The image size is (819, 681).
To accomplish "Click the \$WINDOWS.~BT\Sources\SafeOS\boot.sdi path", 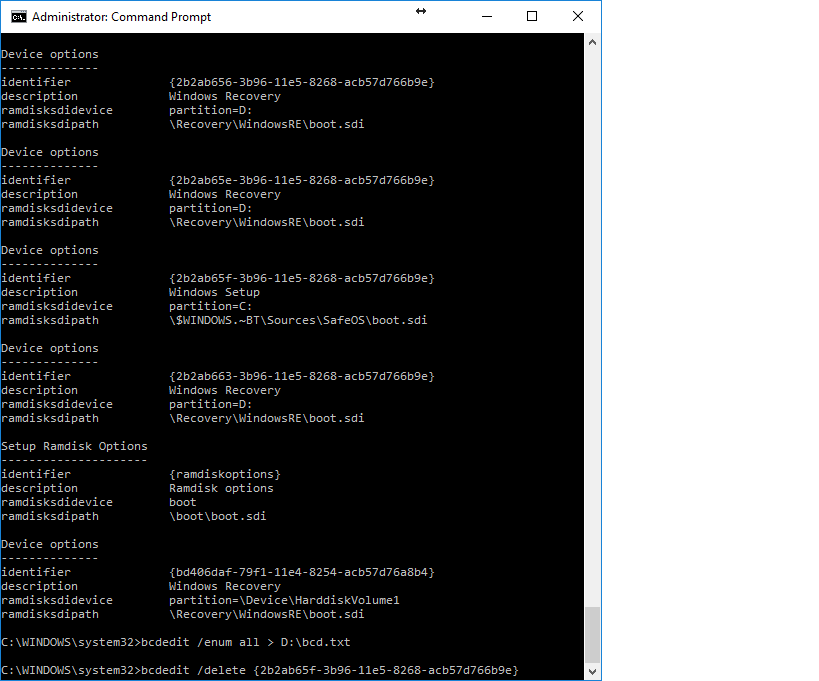I will (298, 320).
